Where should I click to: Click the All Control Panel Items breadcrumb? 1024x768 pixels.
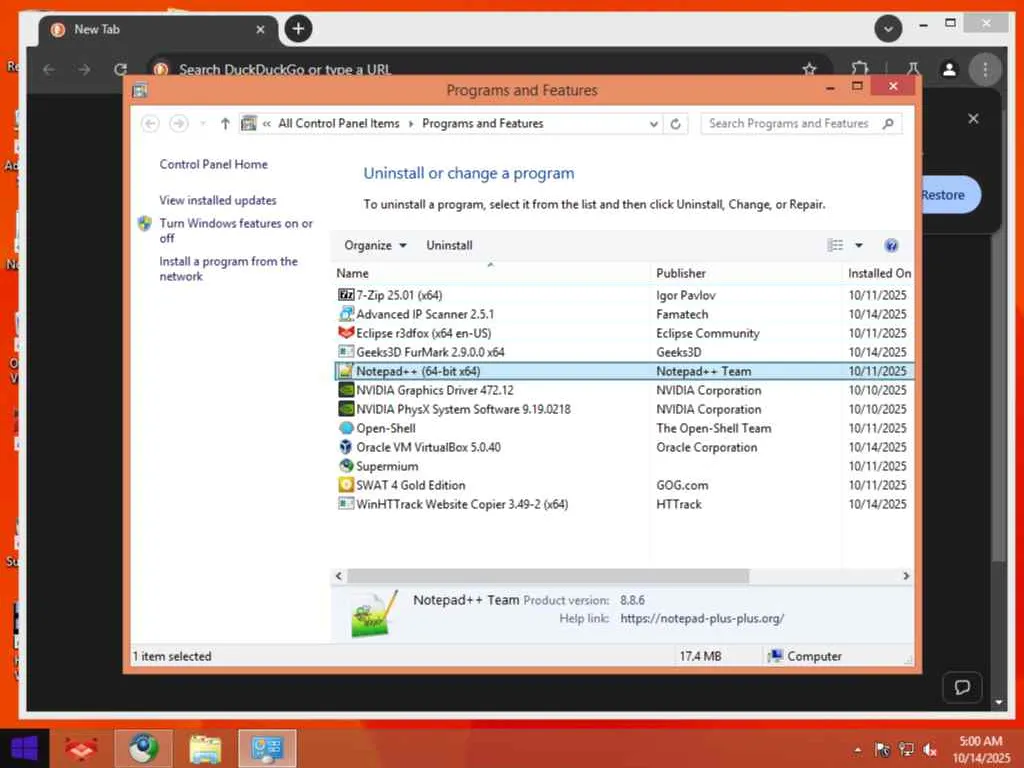338,123
